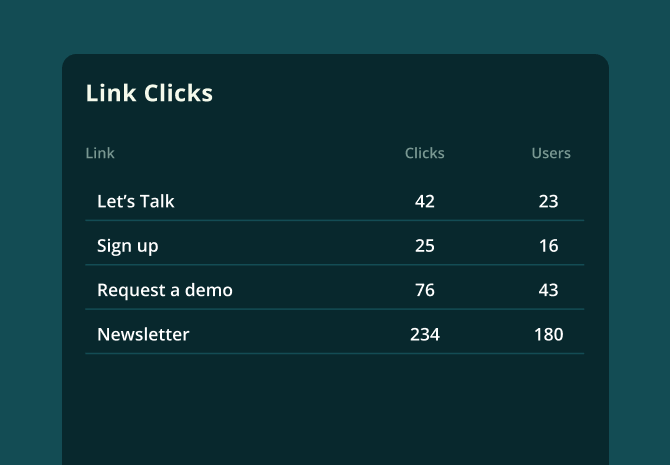Open the Sign up link row

coord(335,245)
